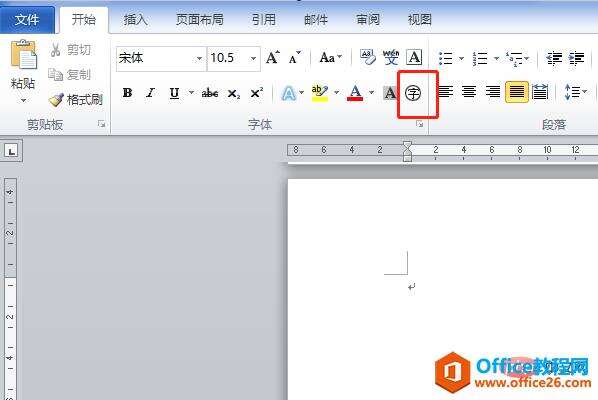Viewport: 598px width, 400px height.
Task: Toggle Superscript formatting
Action: tap(257, 93)
